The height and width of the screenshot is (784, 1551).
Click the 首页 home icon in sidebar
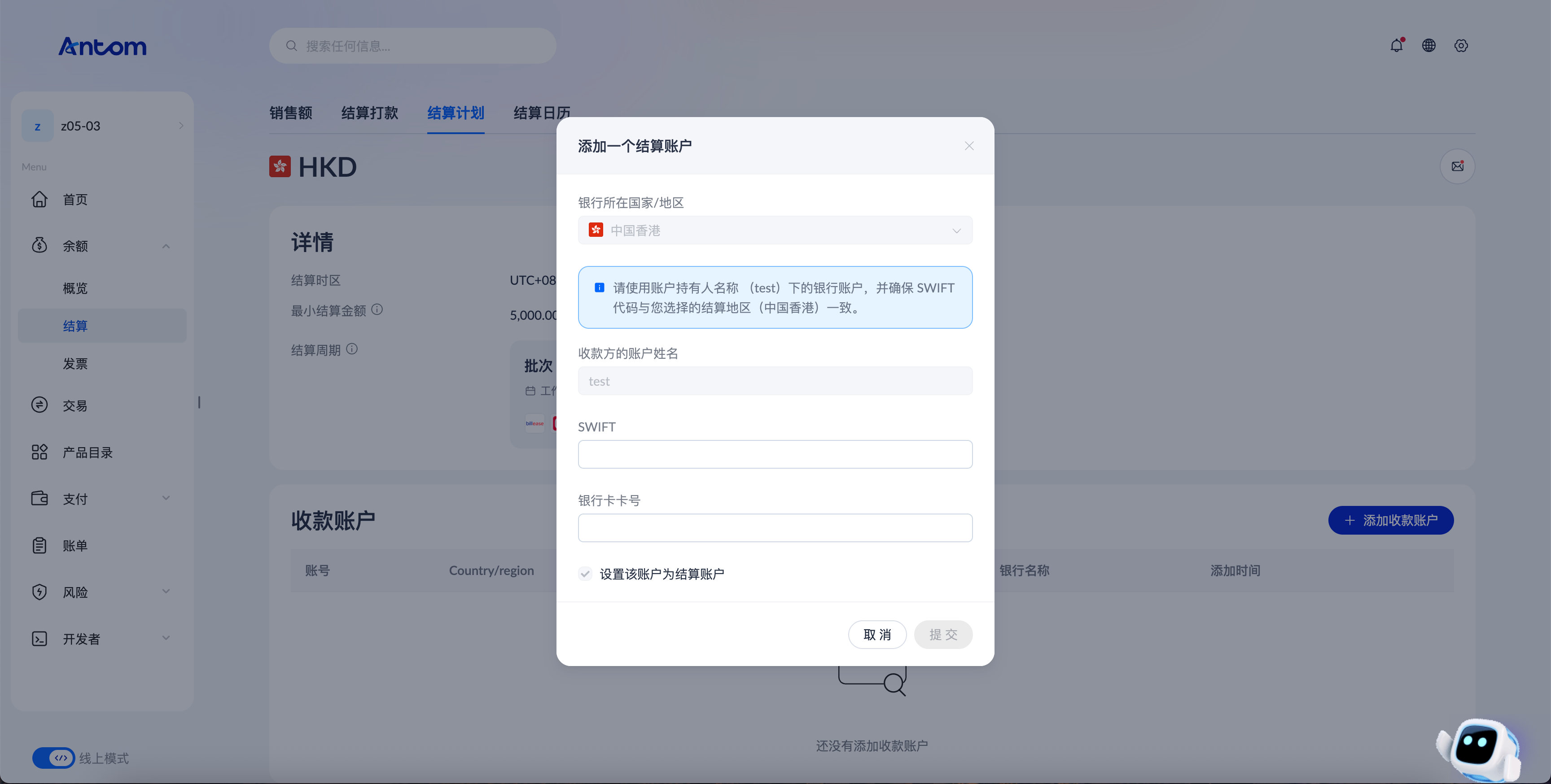(x=40, y=199)
